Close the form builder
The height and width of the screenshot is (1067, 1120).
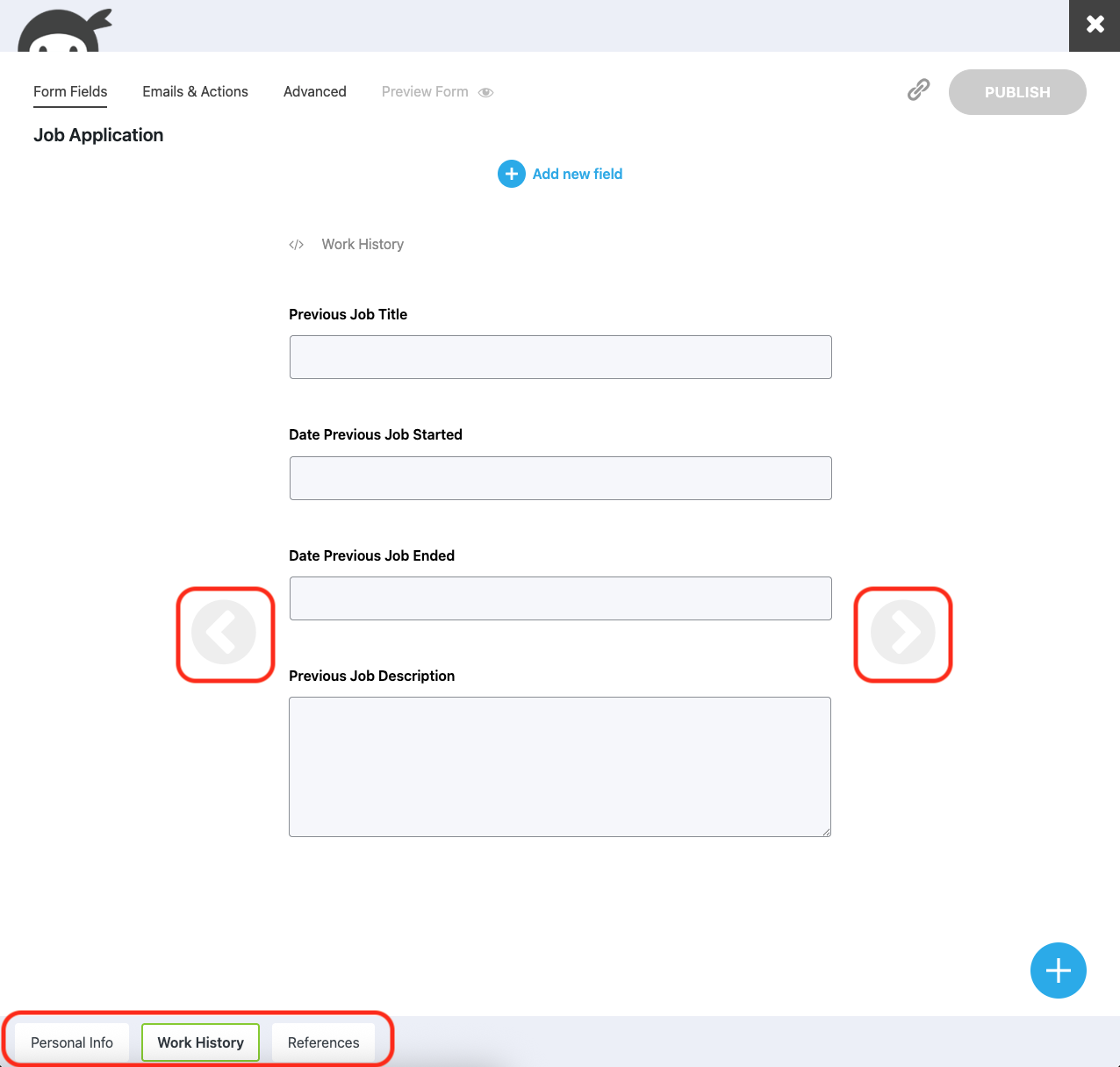click(x=1095, y=25)
